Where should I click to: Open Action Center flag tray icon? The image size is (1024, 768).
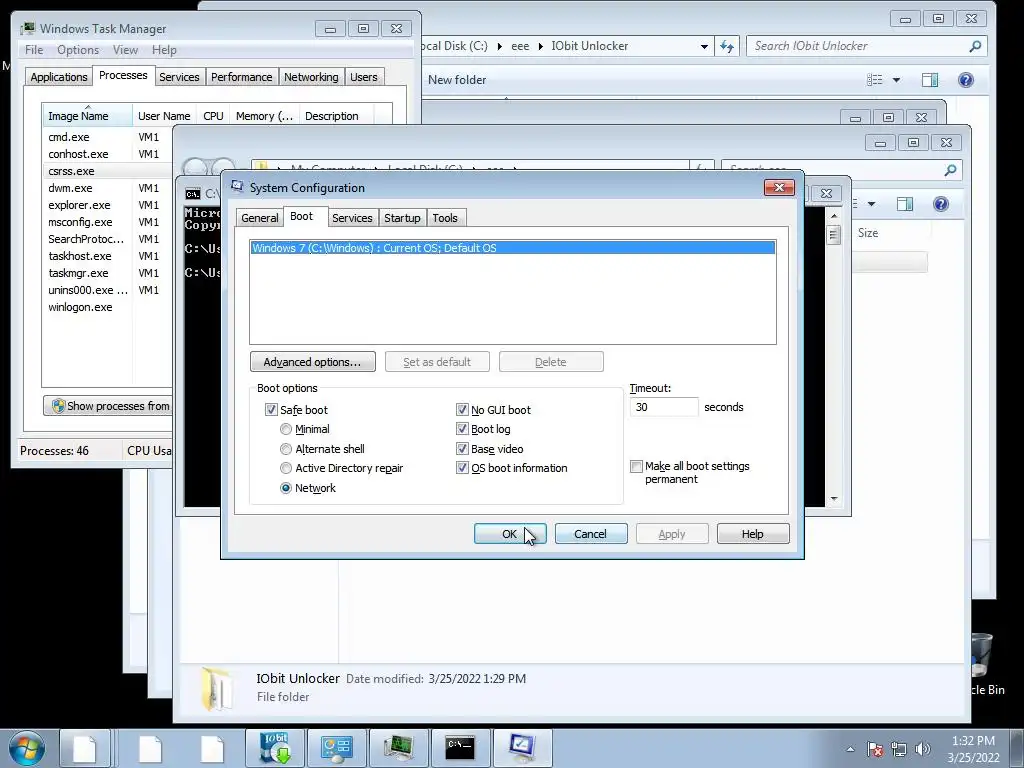coord(875,749)
